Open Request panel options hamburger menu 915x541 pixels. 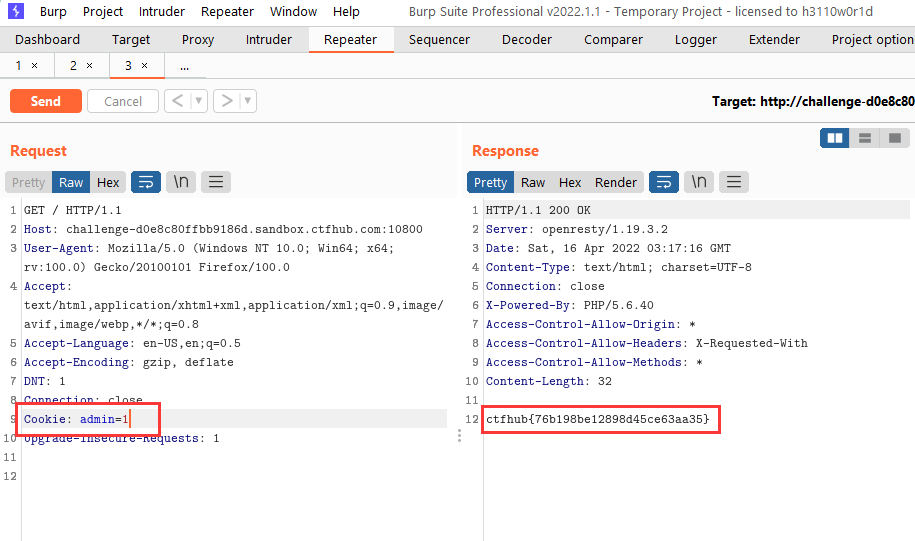point(216,182)
